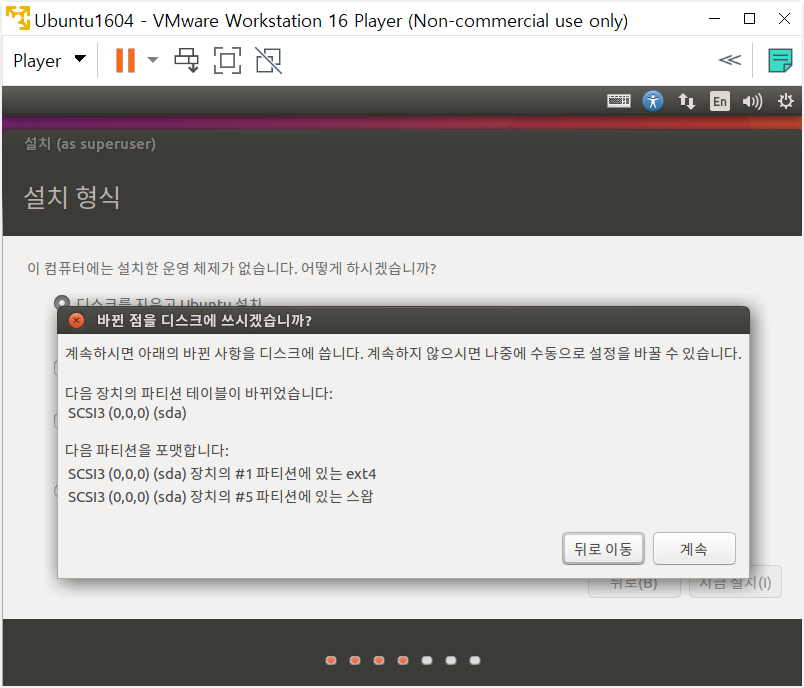Open the system power gear menu
Screen dimensions: 804x688
pyautogui.click(x=786, y=101)
